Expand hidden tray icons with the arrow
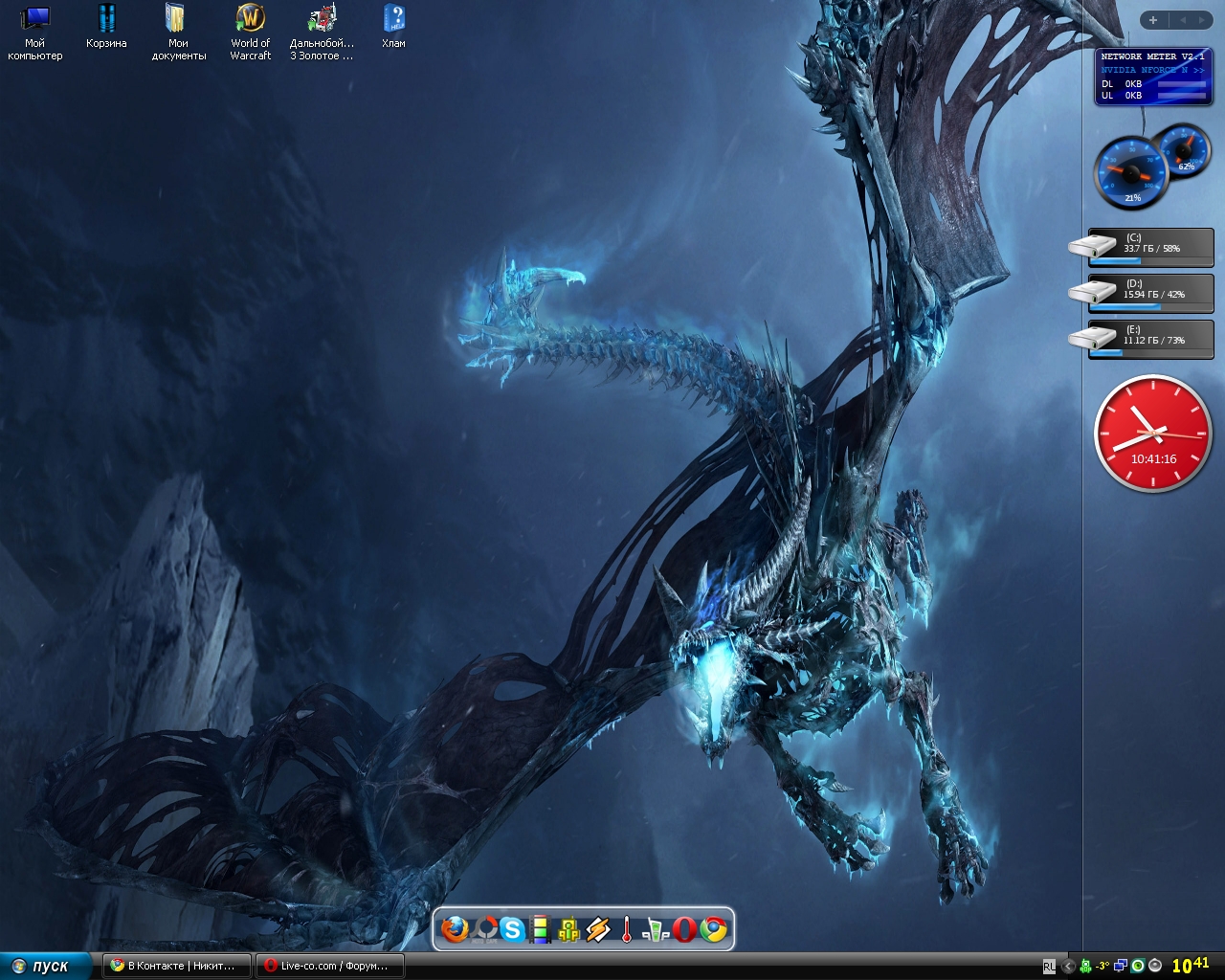This screenshot has width=1225, height=980. (1068, 966)
